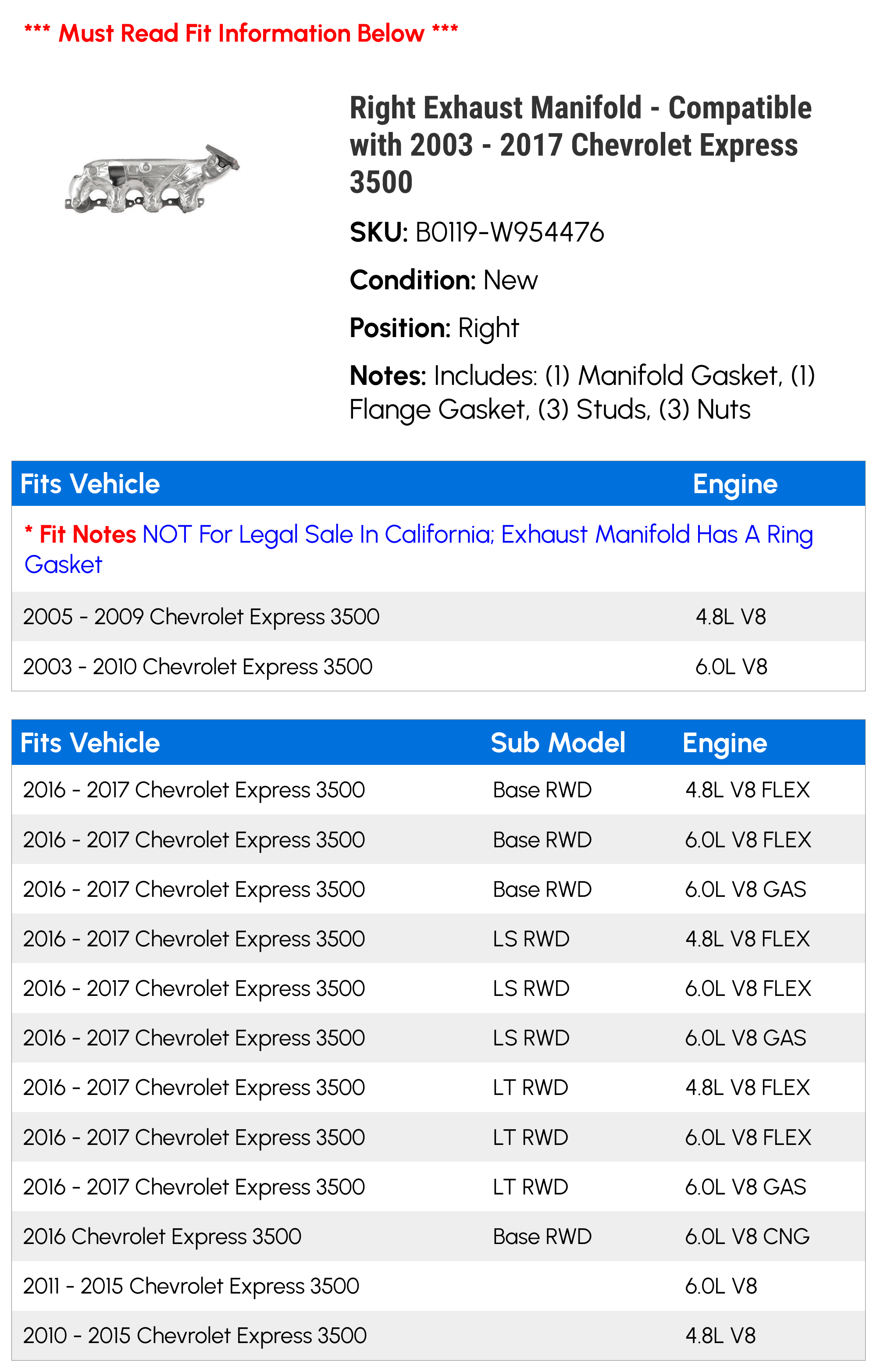The width and height of the screenshot is (877, 1372).
Task: Click the exhaust manifold product image
Action: coord(153,179)
